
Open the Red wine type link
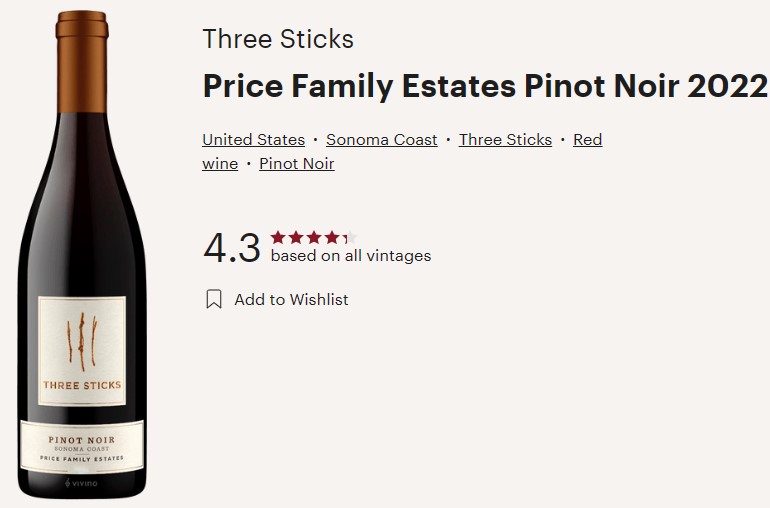pyautogui.click(x=587, y=140)
